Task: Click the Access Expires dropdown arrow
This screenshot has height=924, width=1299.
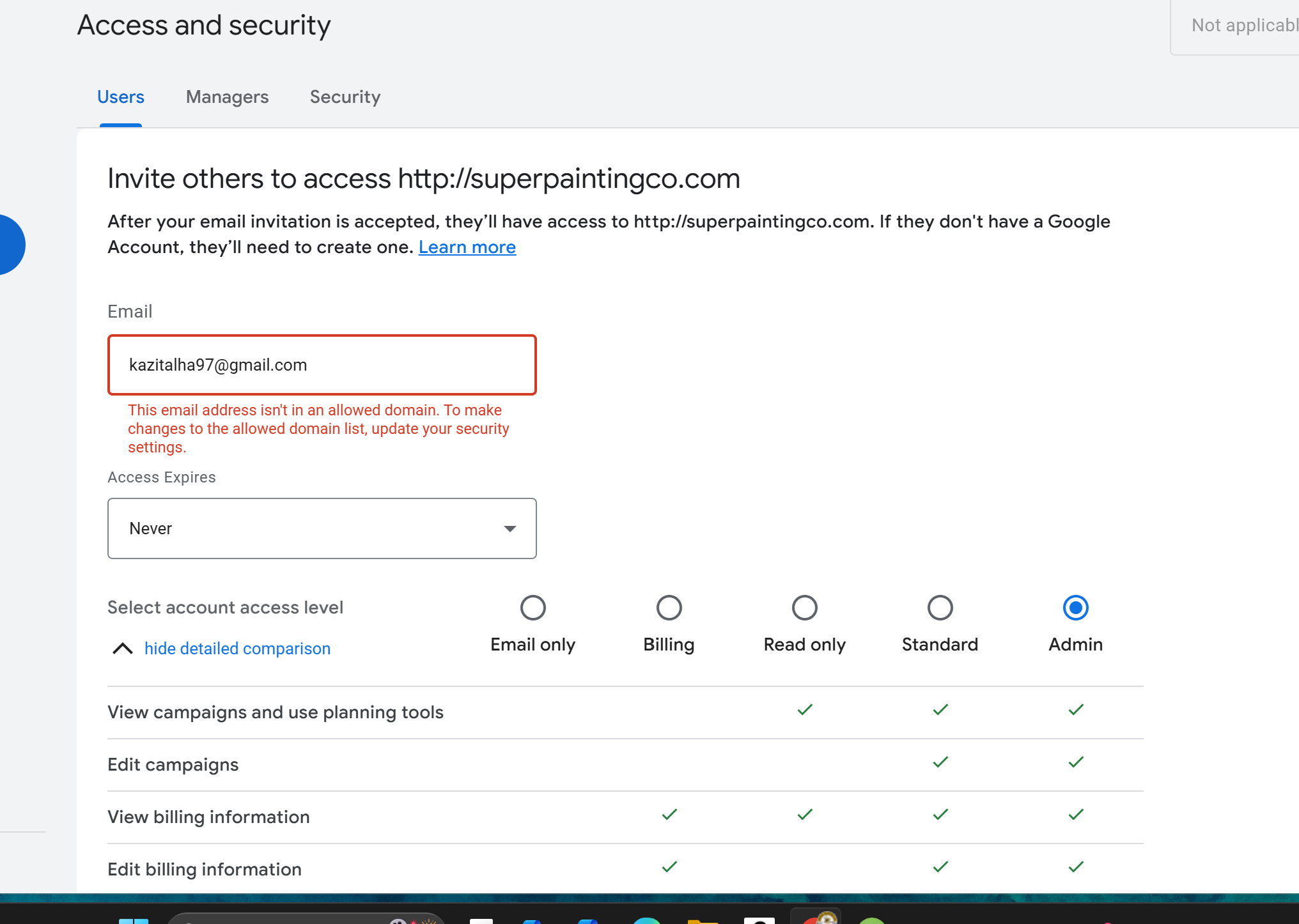Action: 509,528
